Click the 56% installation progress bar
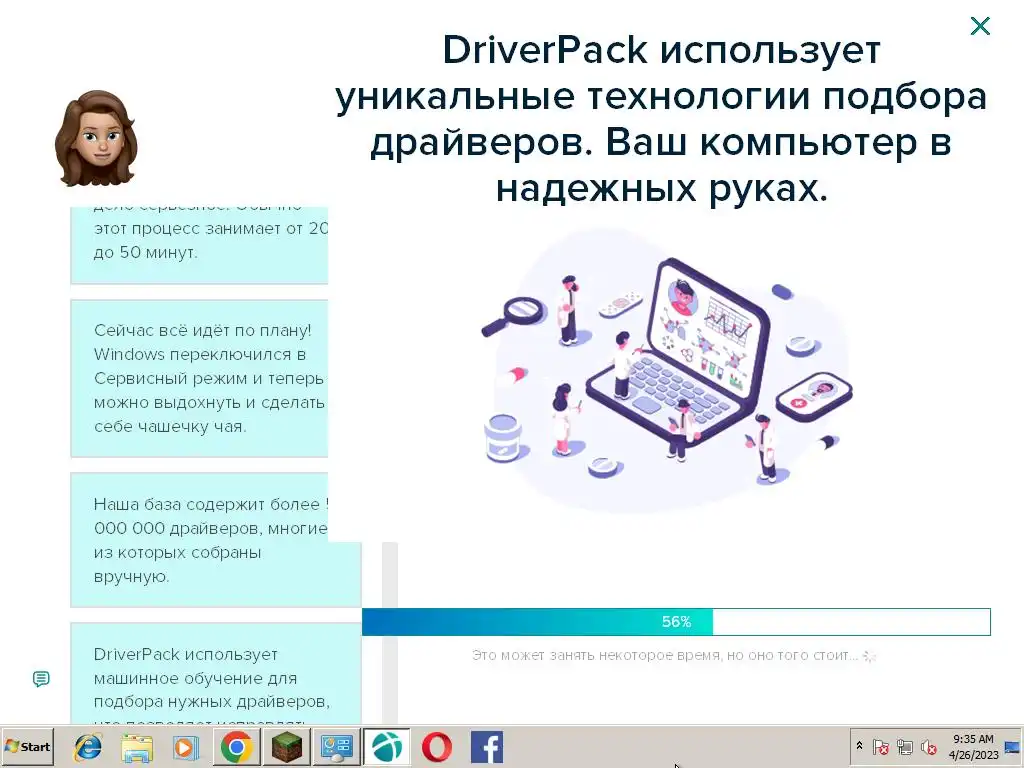 pyautogui.click(x=676, y=622)
